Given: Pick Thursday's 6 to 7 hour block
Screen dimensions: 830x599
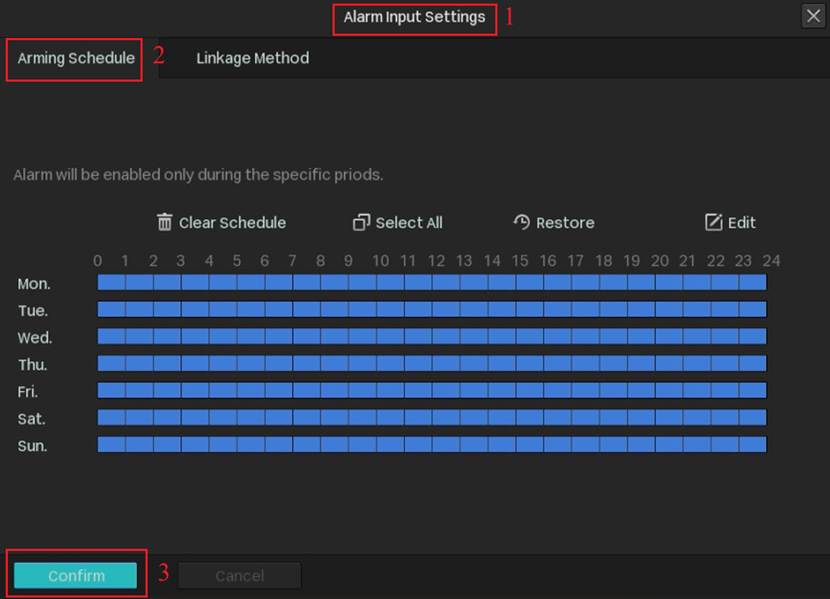Looking at the screenshot, I should coord(279,364).
